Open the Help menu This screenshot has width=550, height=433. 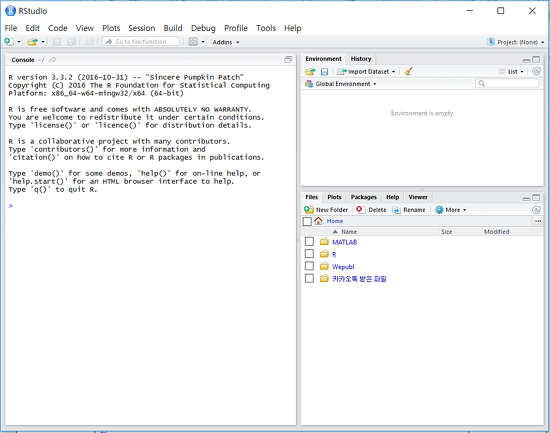pyautogui.click(x=293, y=28)
